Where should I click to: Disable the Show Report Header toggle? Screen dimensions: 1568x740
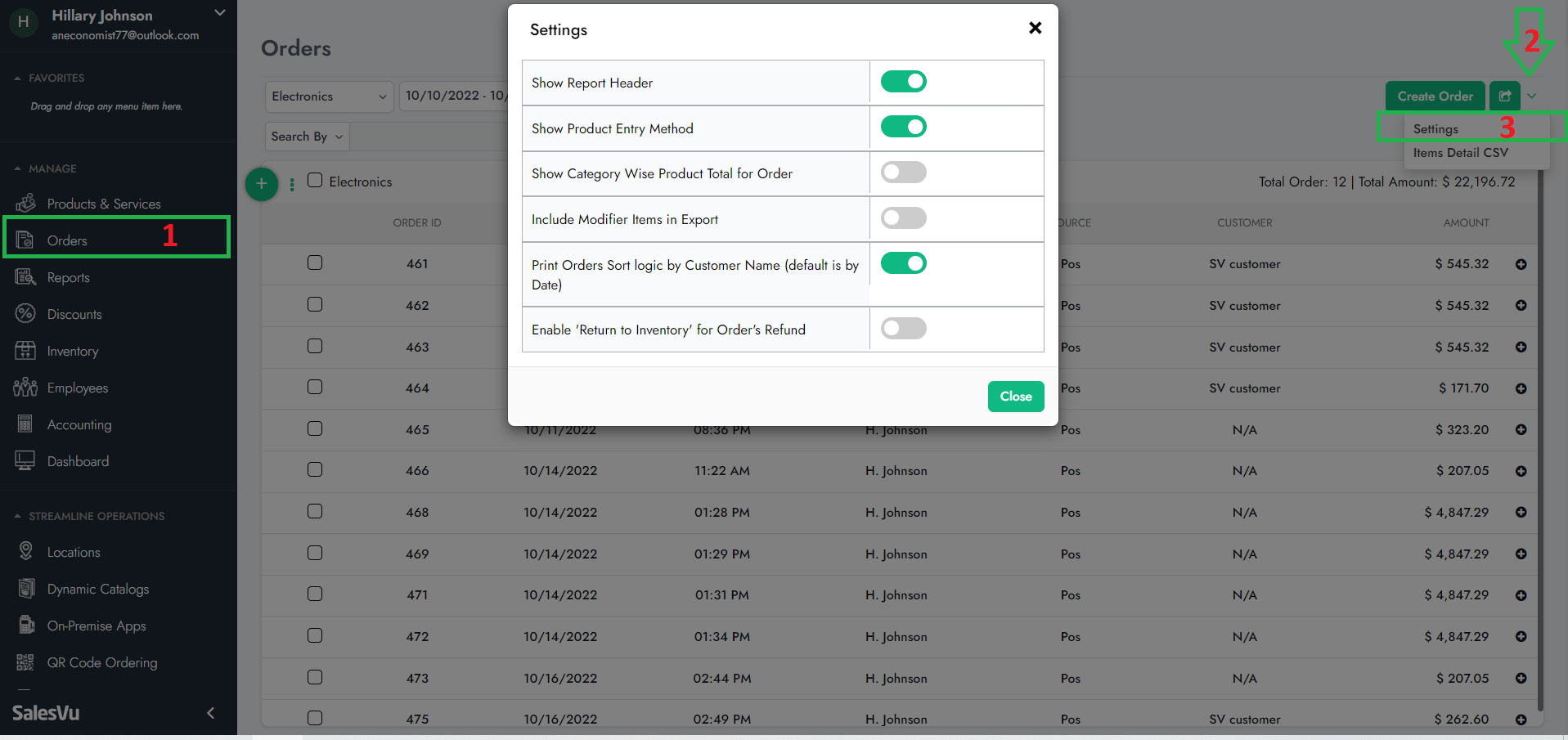point(903,82)
